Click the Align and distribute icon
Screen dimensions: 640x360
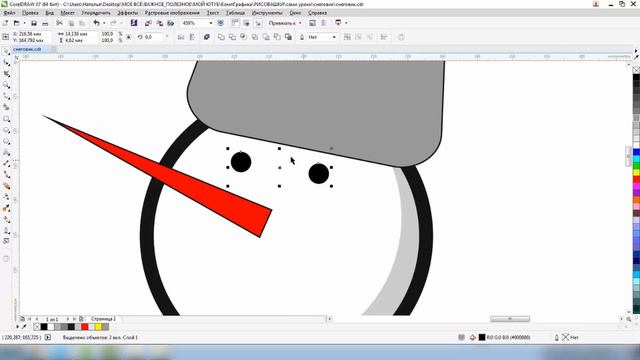[x=384, y=37]
